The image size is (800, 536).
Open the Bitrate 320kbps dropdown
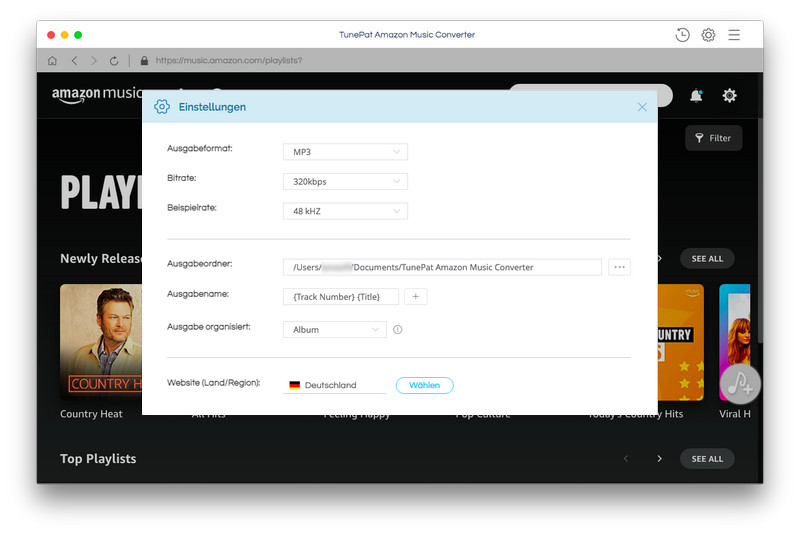click(x=345, y=181)
